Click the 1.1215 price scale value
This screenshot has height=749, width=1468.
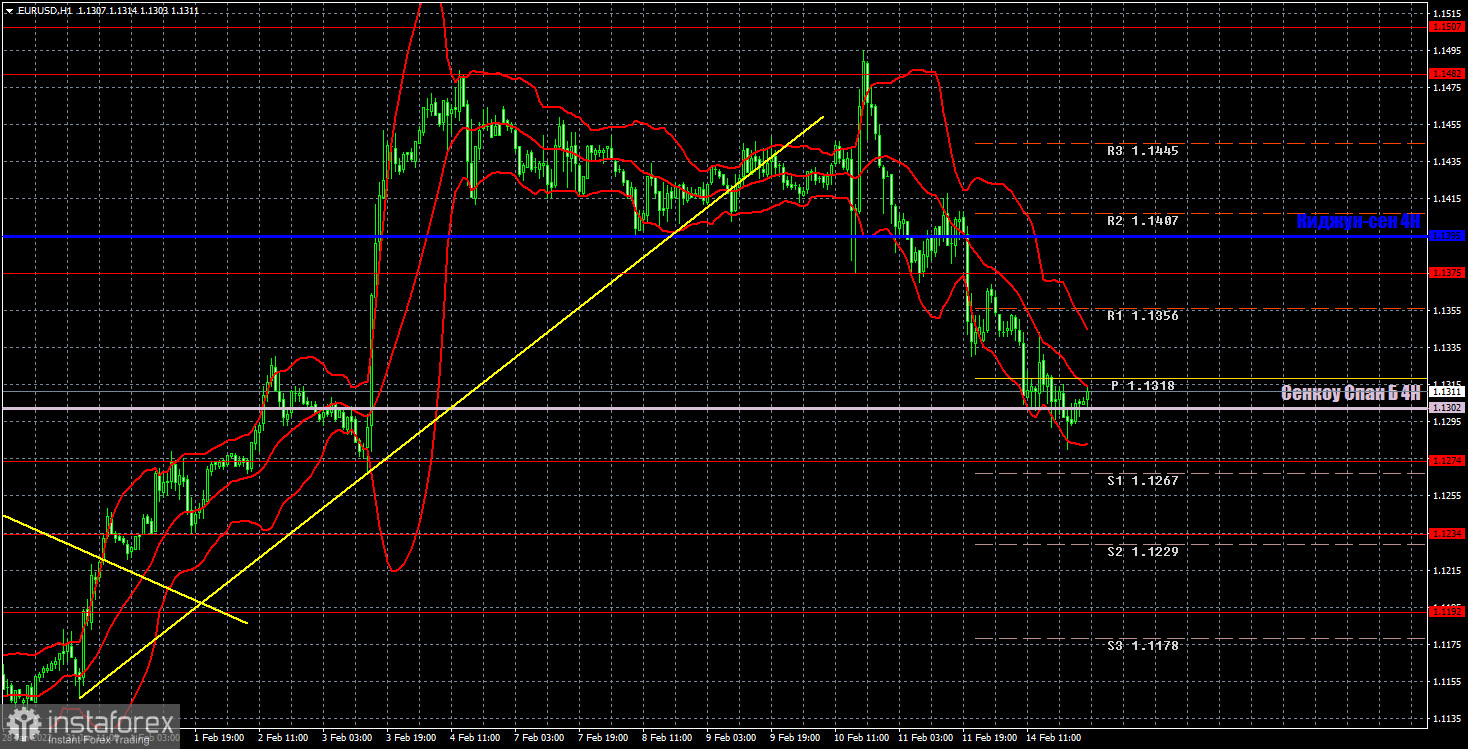click(1447, 571)
